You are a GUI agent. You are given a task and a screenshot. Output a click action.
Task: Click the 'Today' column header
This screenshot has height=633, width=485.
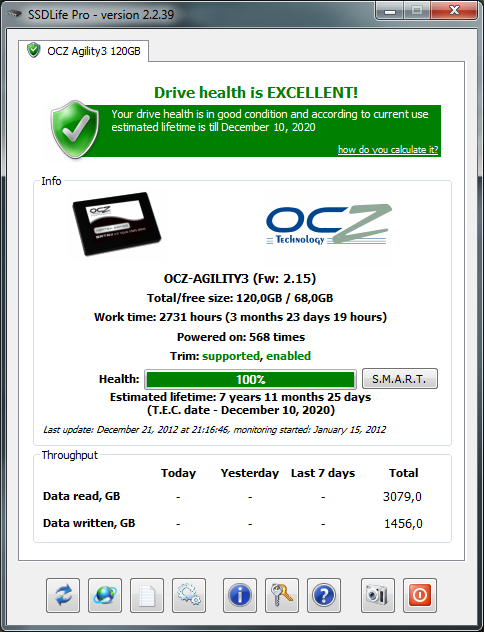click(178, 473)
